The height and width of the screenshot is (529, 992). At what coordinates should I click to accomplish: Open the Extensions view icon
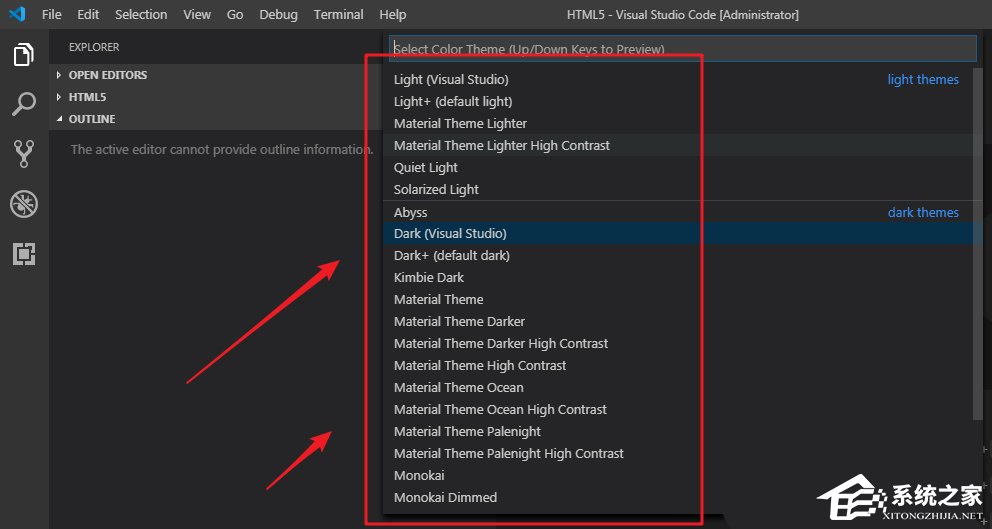point(24,254)
